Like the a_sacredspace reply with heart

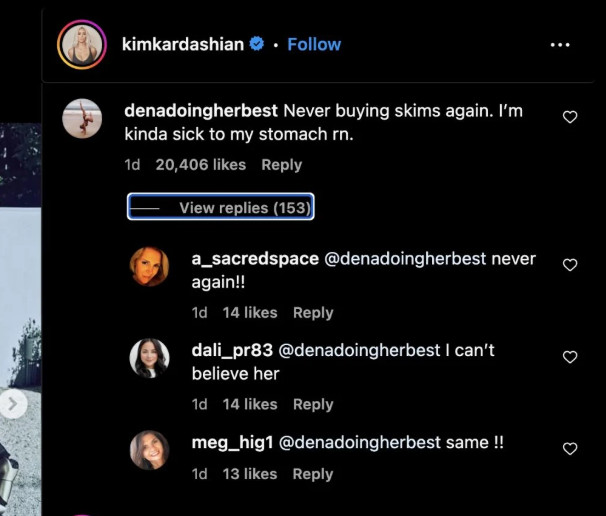click(570, 265)
